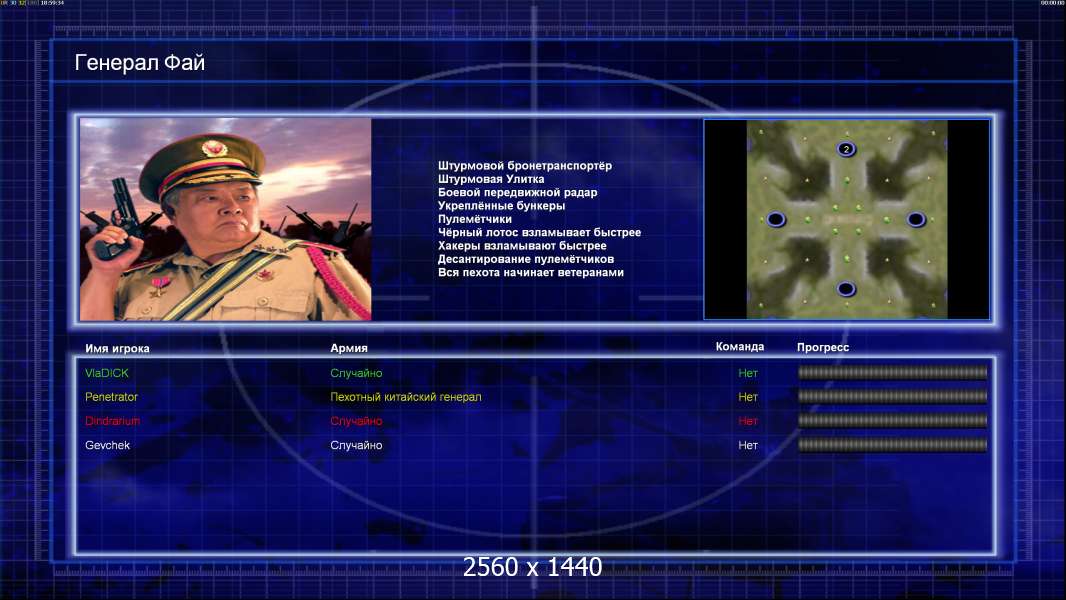The height and width of the screenshot is (600, 1066).
Task: Select the bottom start position on the map
Action: [846, 289]
